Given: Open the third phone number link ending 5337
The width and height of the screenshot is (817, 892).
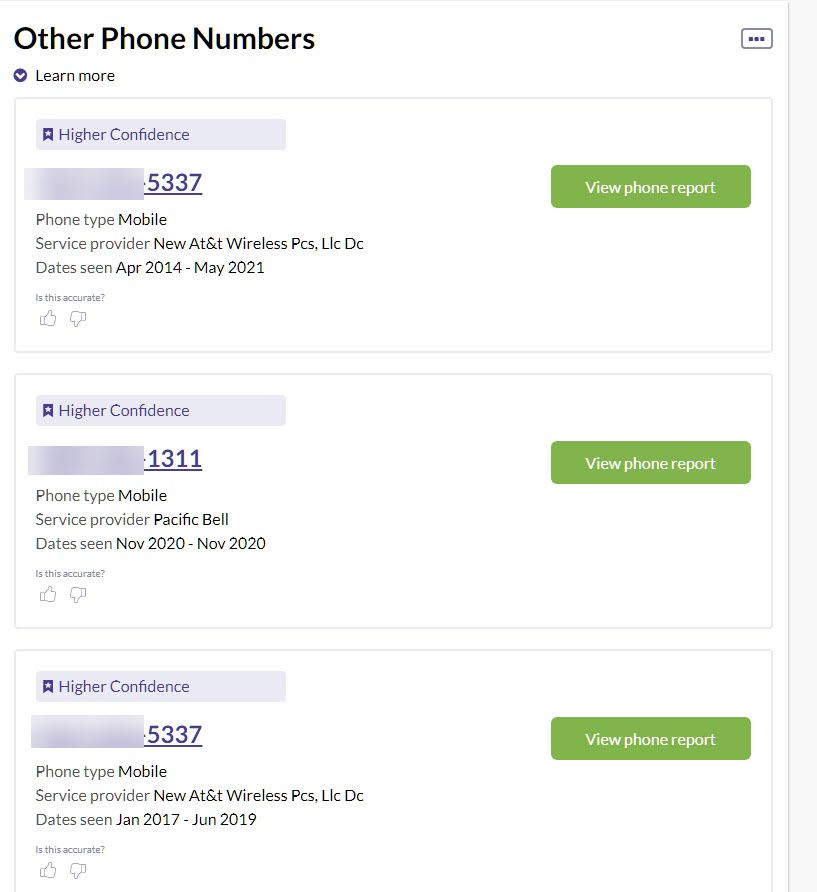Looking at the screenshot, I should tap(119, 735).
